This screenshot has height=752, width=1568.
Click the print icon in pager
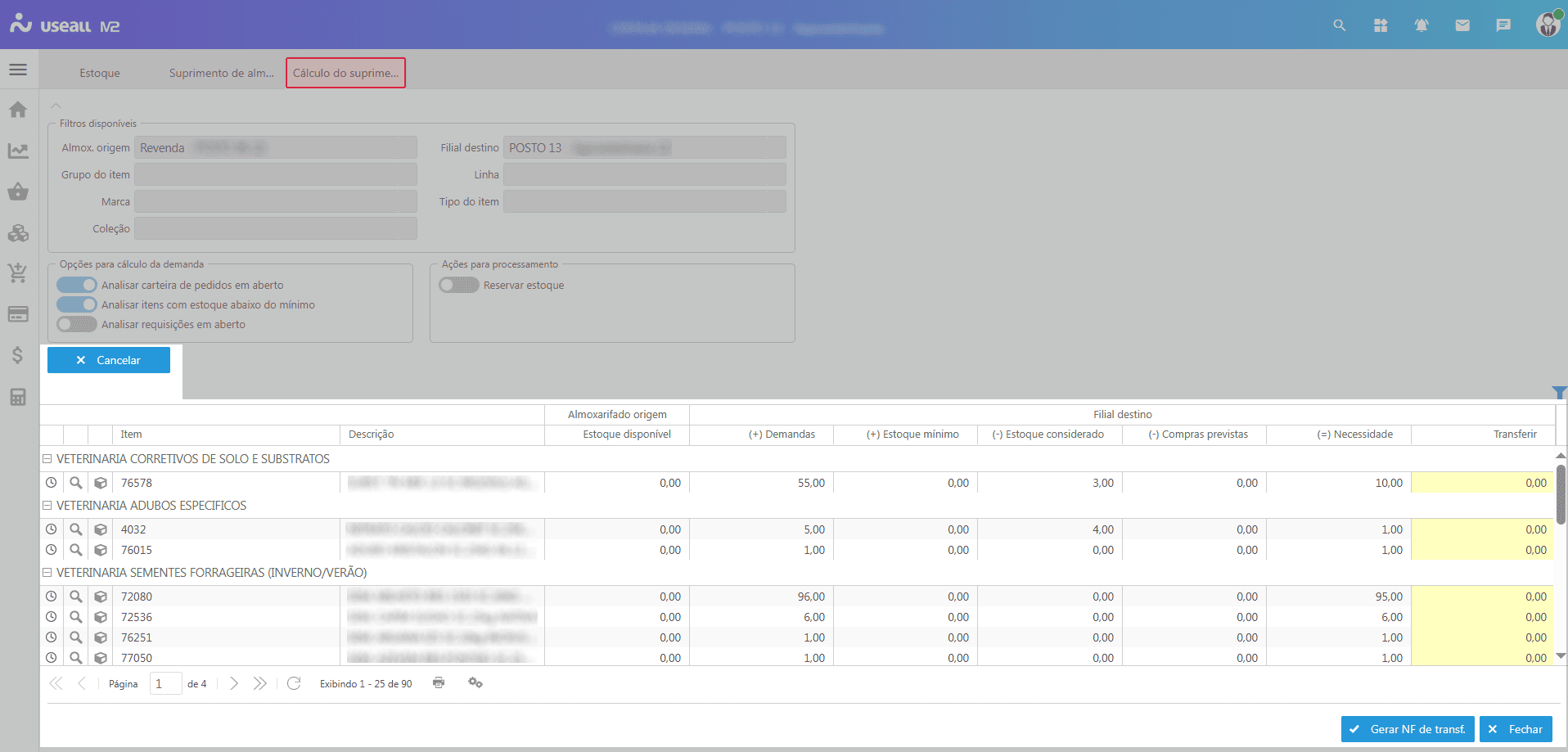point(439,682)
